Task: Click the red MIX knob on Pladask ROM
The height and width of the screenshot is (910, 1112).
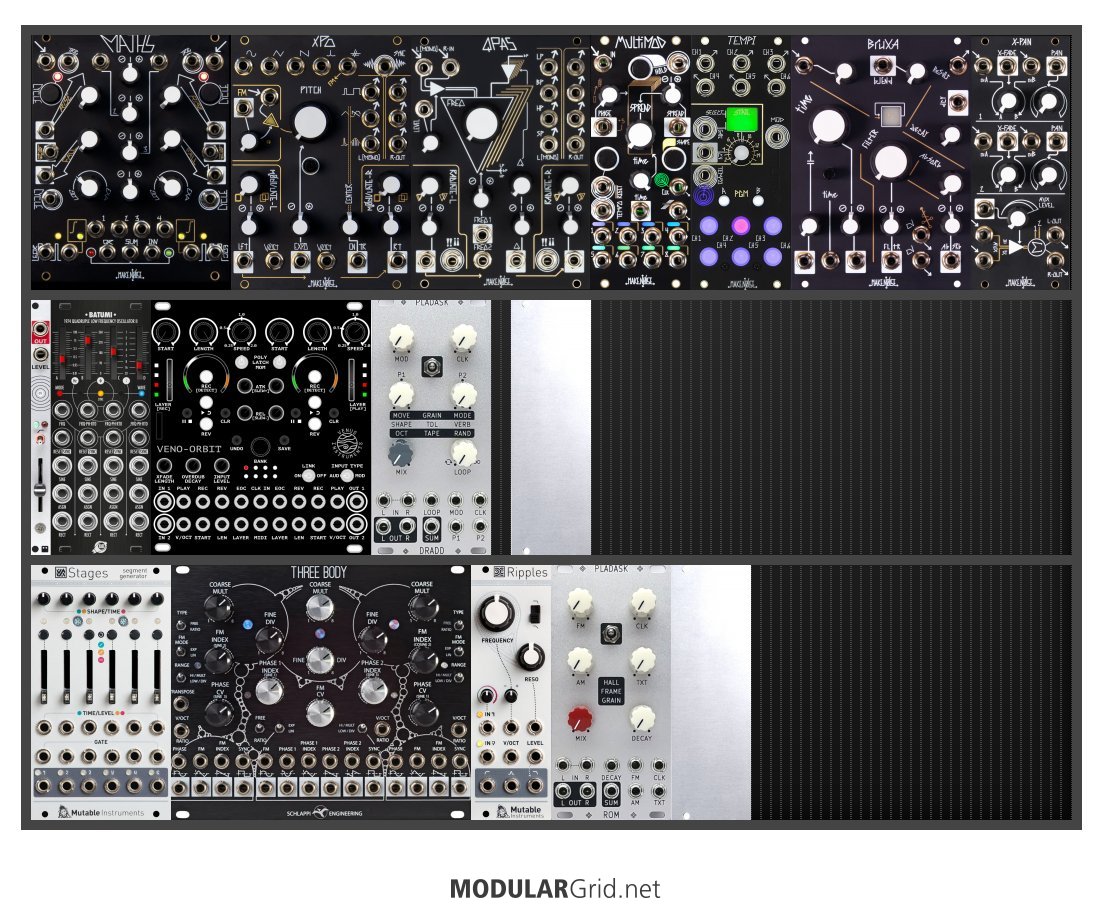Action: pyautogui.click(x=581, y=719)
